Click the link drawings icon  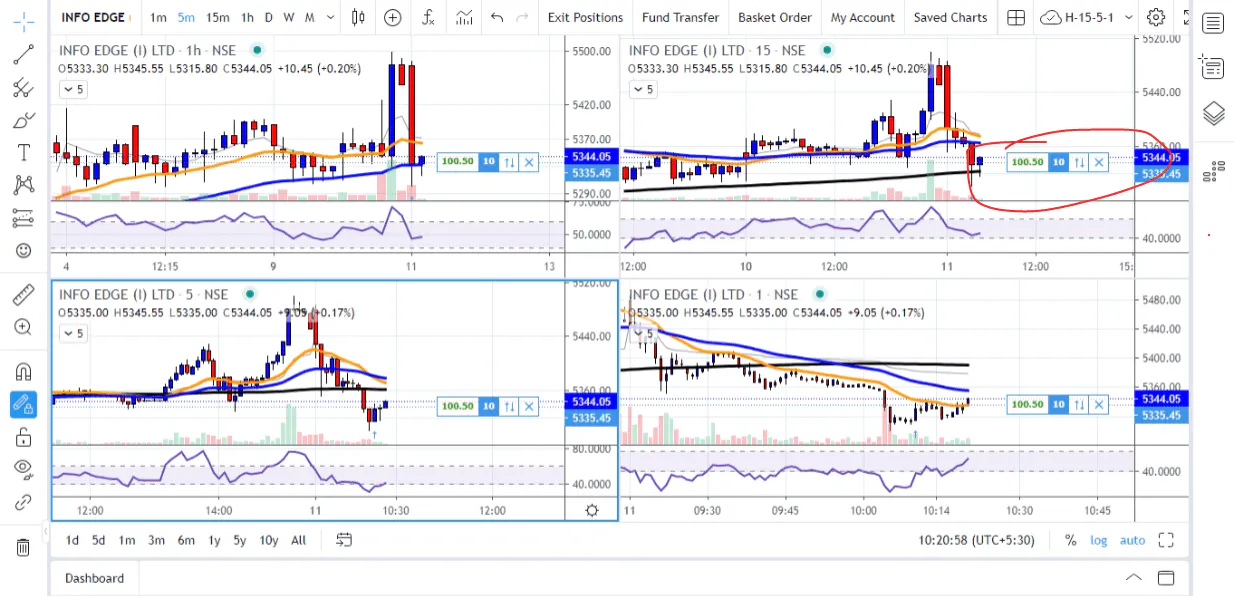(23, 501)
